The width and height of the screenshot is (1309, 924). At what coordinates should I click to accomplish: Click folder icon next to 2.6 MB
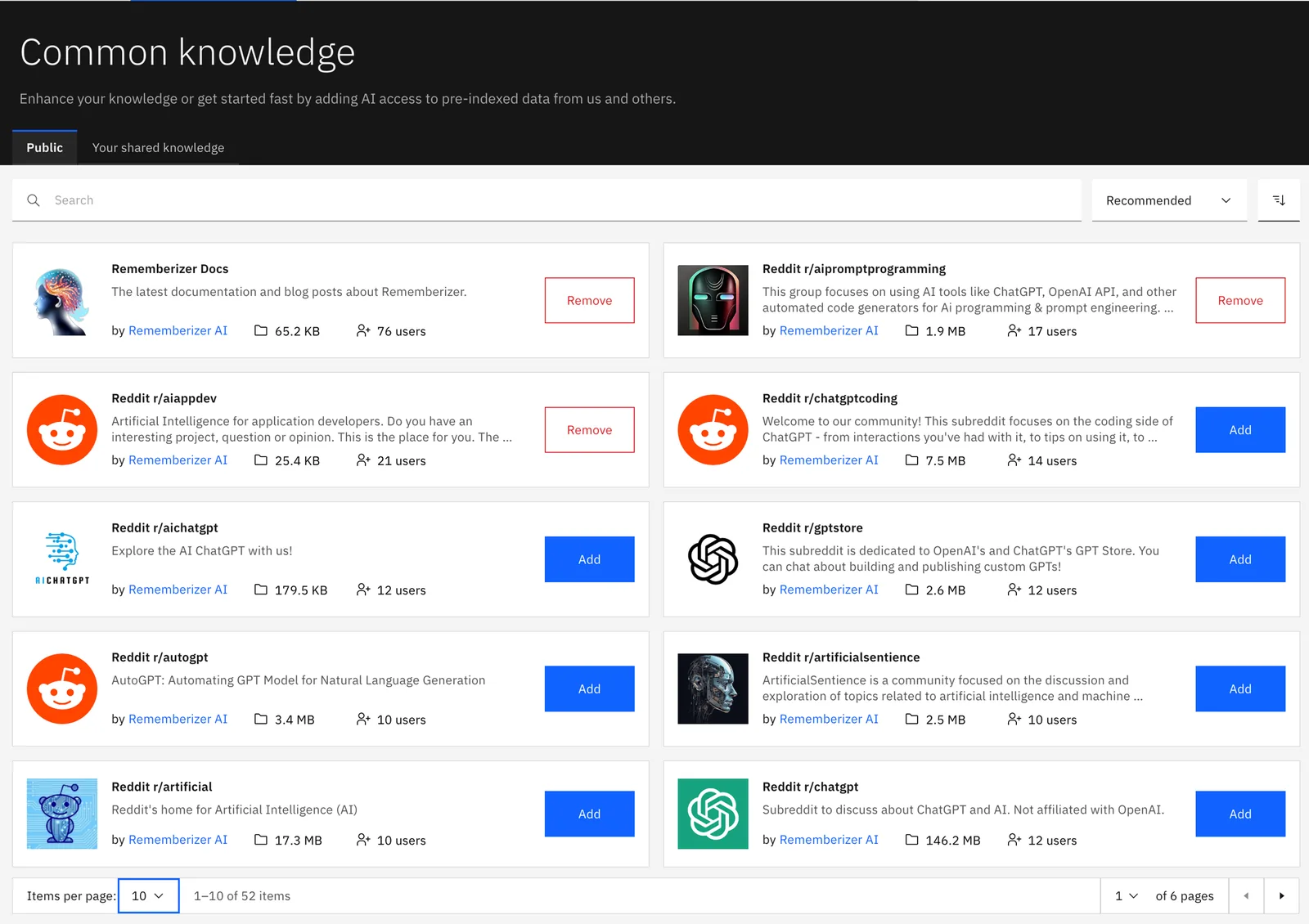(x=911, y=590)
